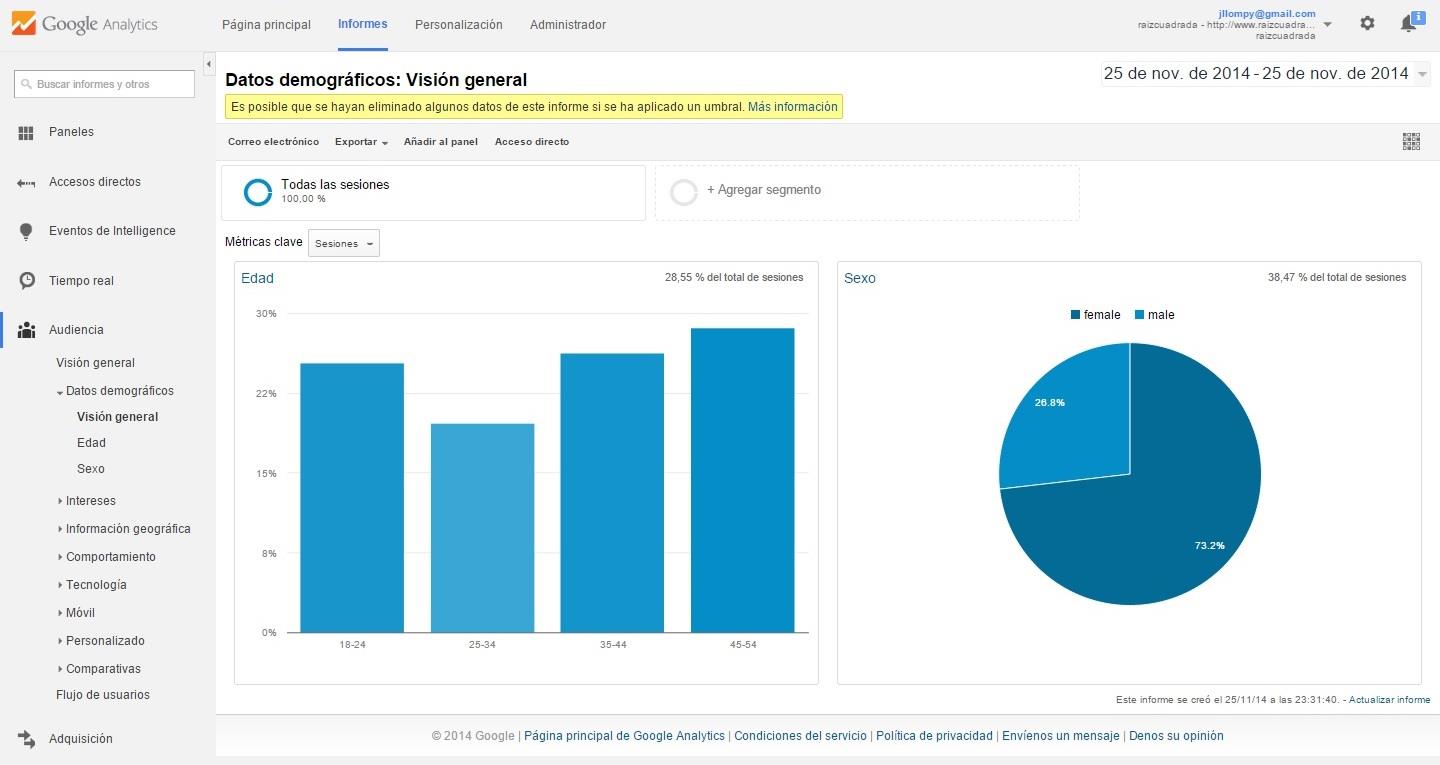Toggle the male legend entry
The height and width of the screenshot is (765, 1440).
1154,315
